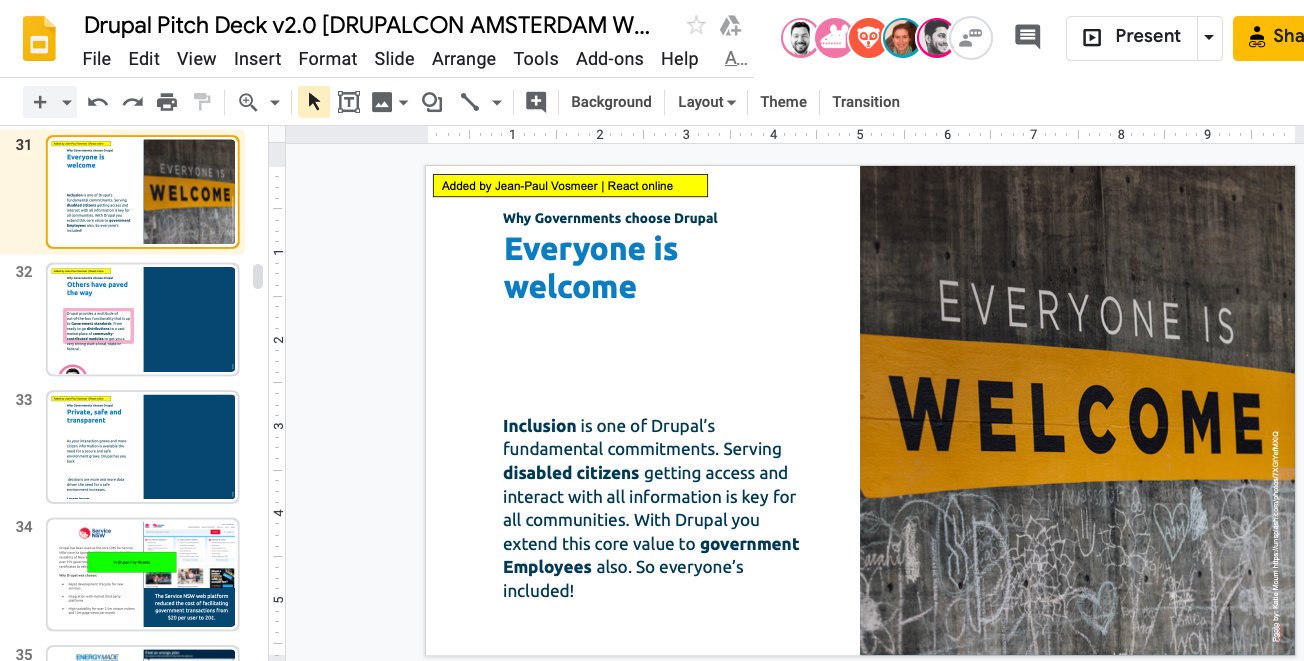The height and width of the screenshot is (661, 1304).
Task: Open the Present button's dropdown arrow
Action: pos(1209,36)
